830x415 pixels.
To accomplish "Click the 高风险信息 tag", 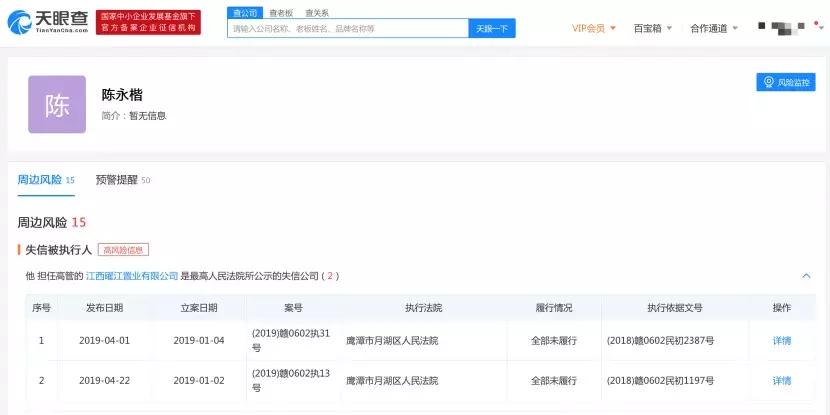I will (123, 250).
